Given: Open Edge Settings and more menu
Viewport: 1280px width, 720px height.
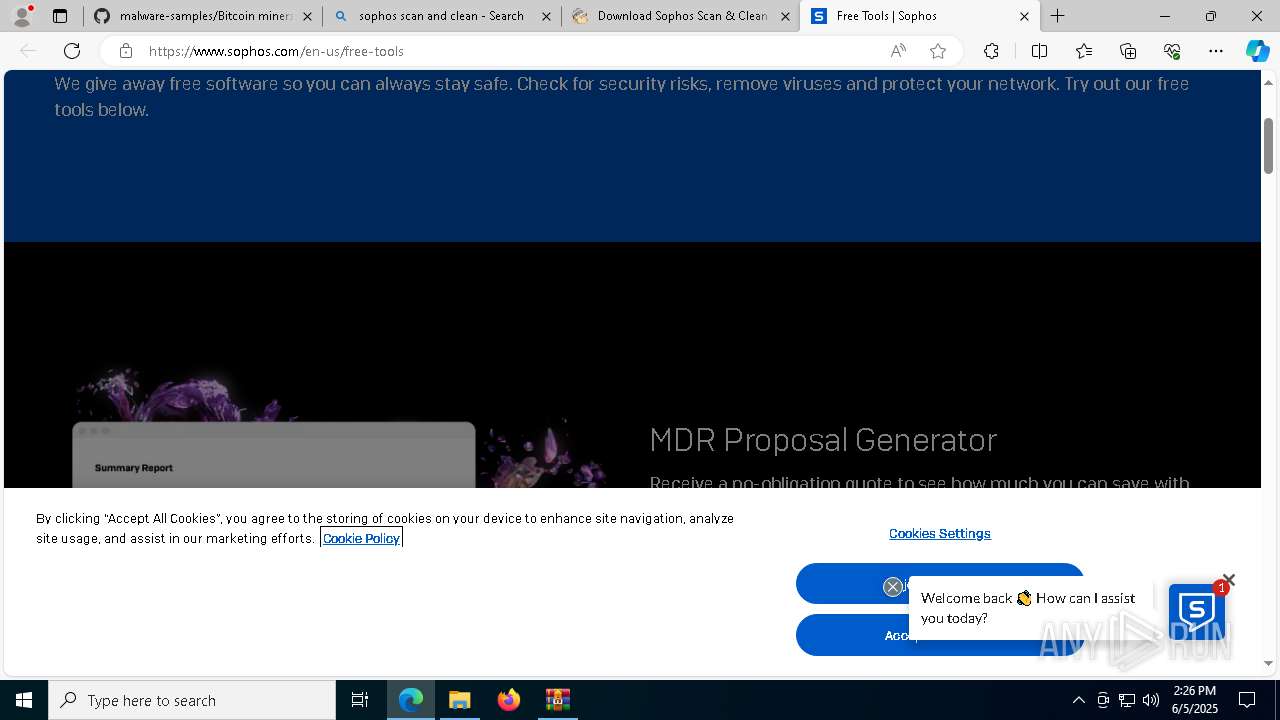Looking at the screenshot, I should pos(1216,51).
